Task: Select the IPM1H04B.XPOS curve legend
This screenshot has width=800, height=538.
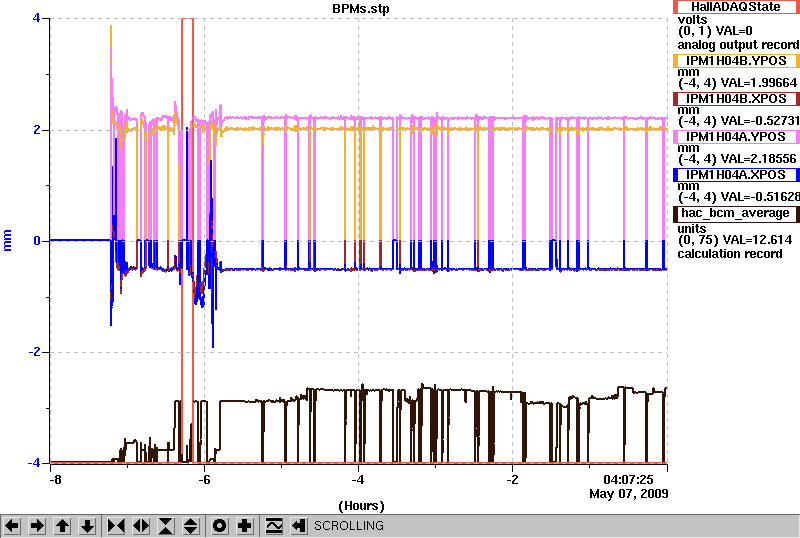Action: point(736,99)
